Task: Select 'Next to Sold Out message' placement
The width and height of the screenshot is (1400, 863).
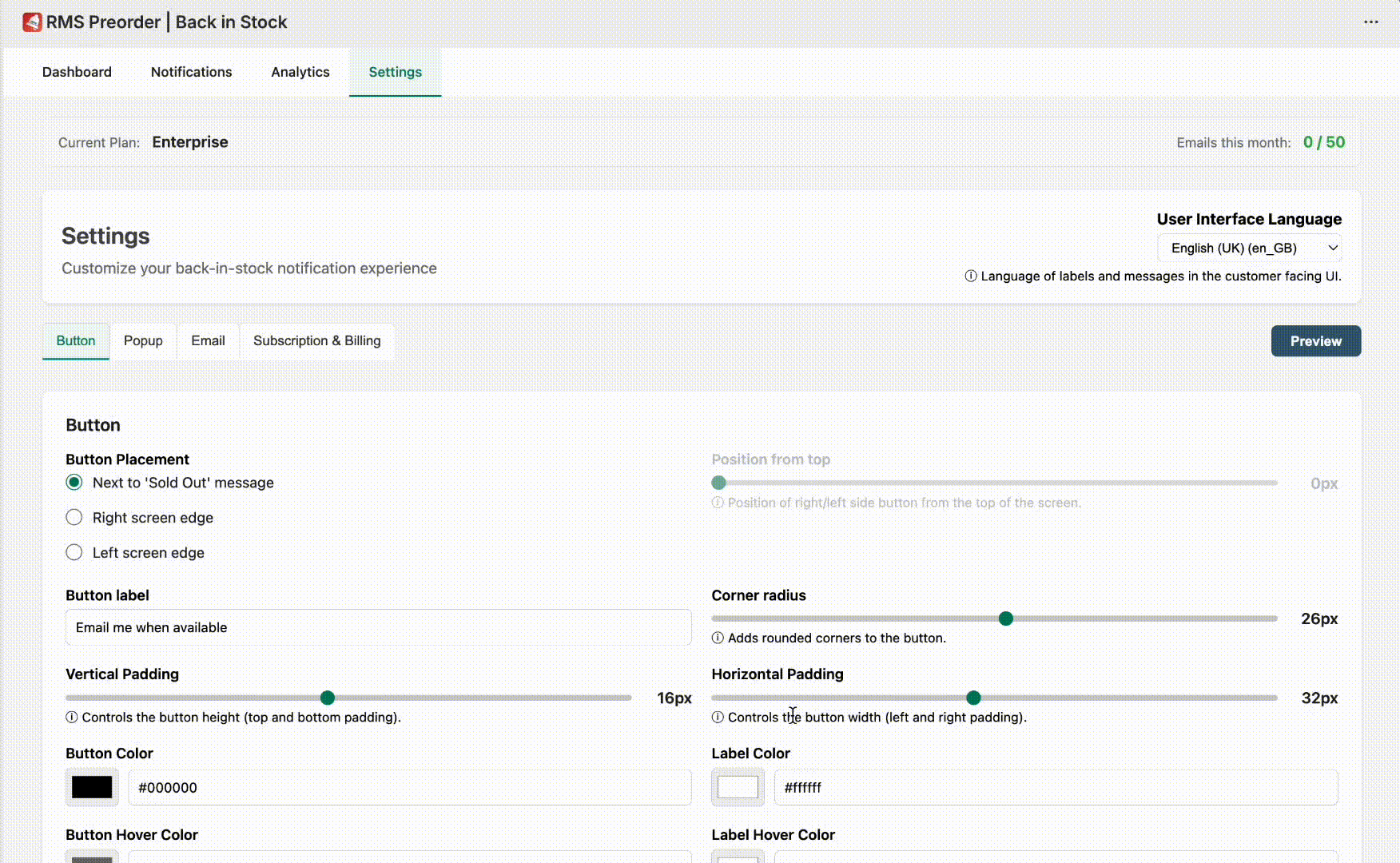Action: point(74,483)
